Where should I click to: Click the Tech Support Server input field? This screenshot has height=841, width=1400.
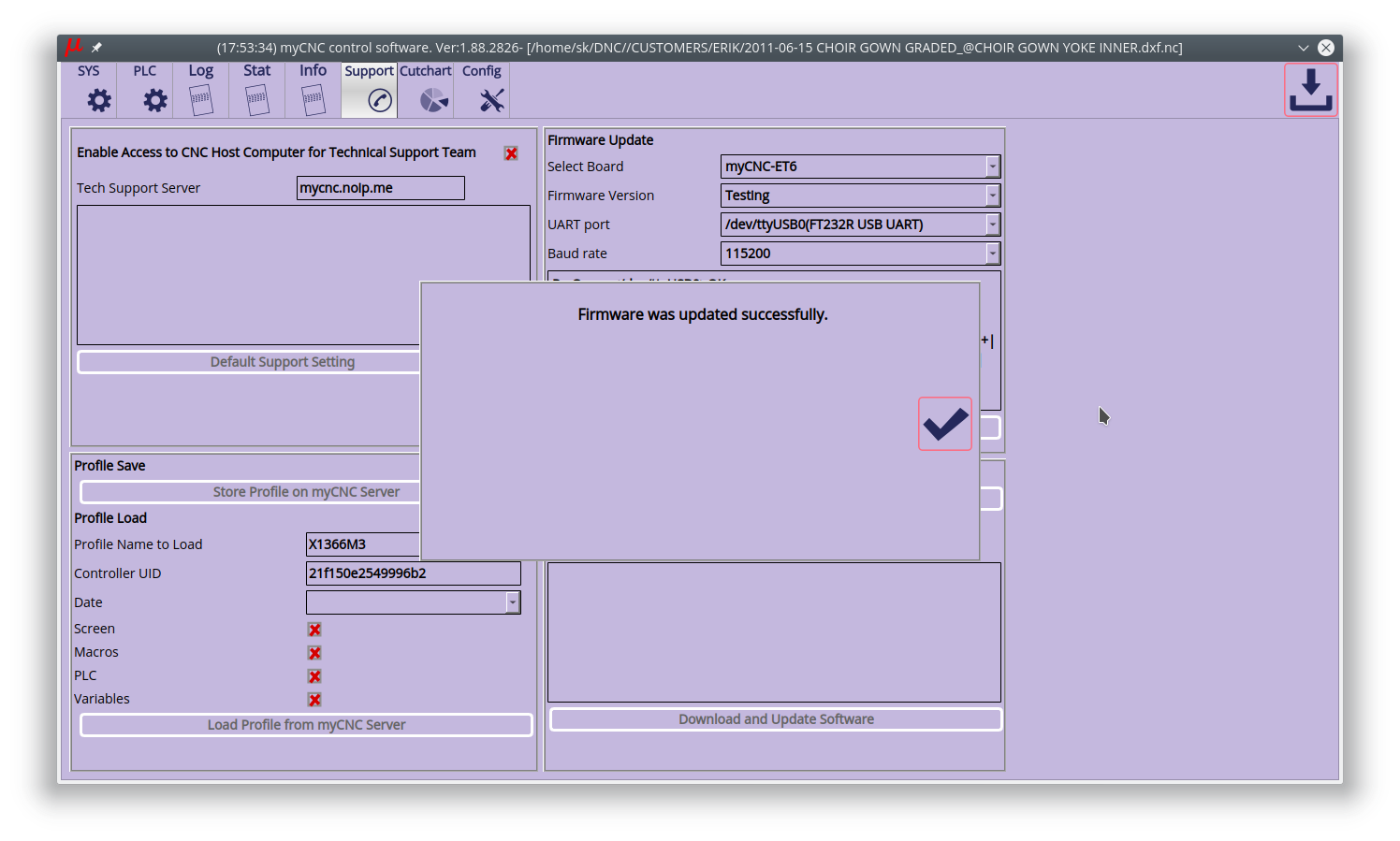(380, 188)
